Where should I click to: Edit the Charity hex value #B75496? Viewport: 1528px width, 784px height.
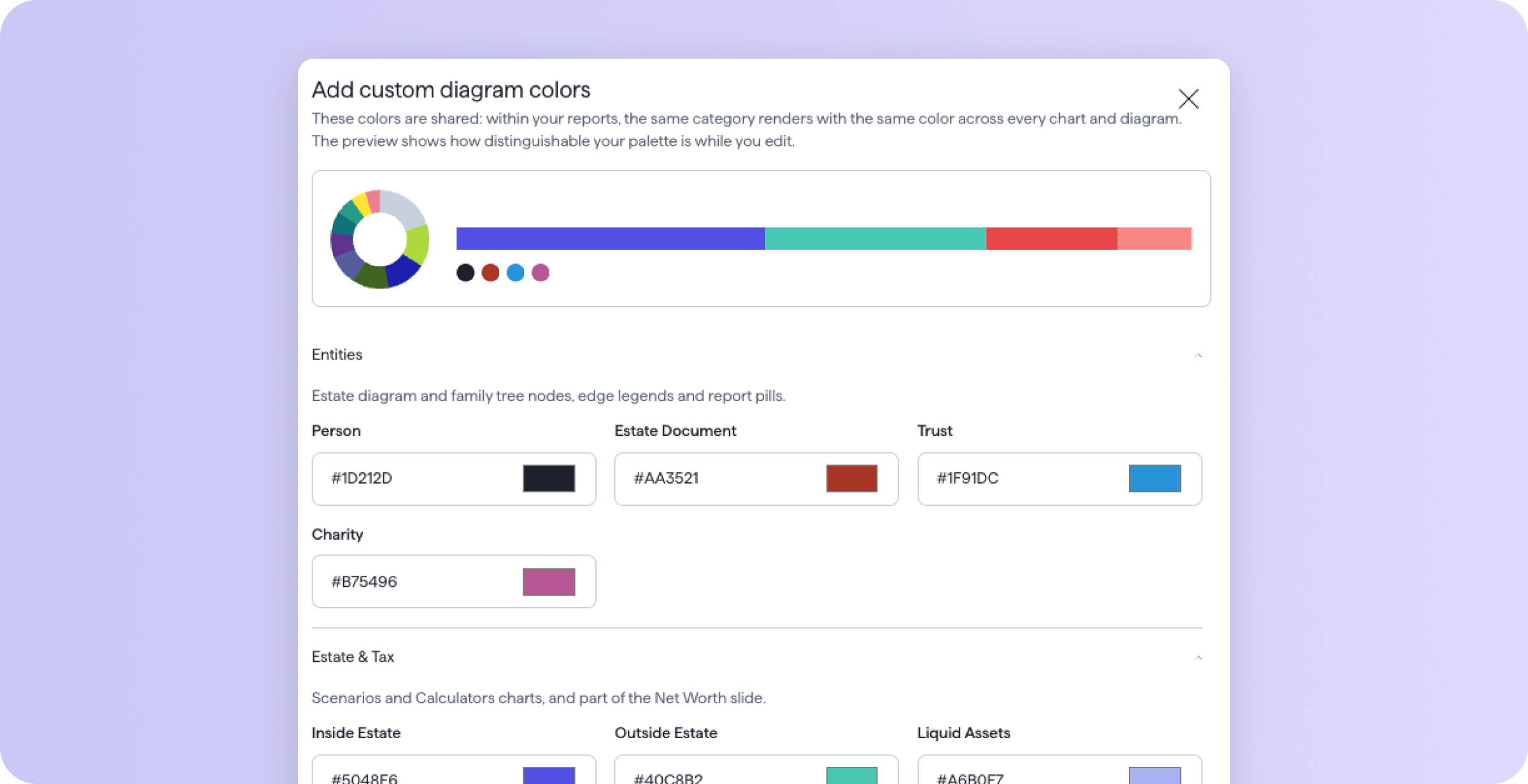click(364, 582)
